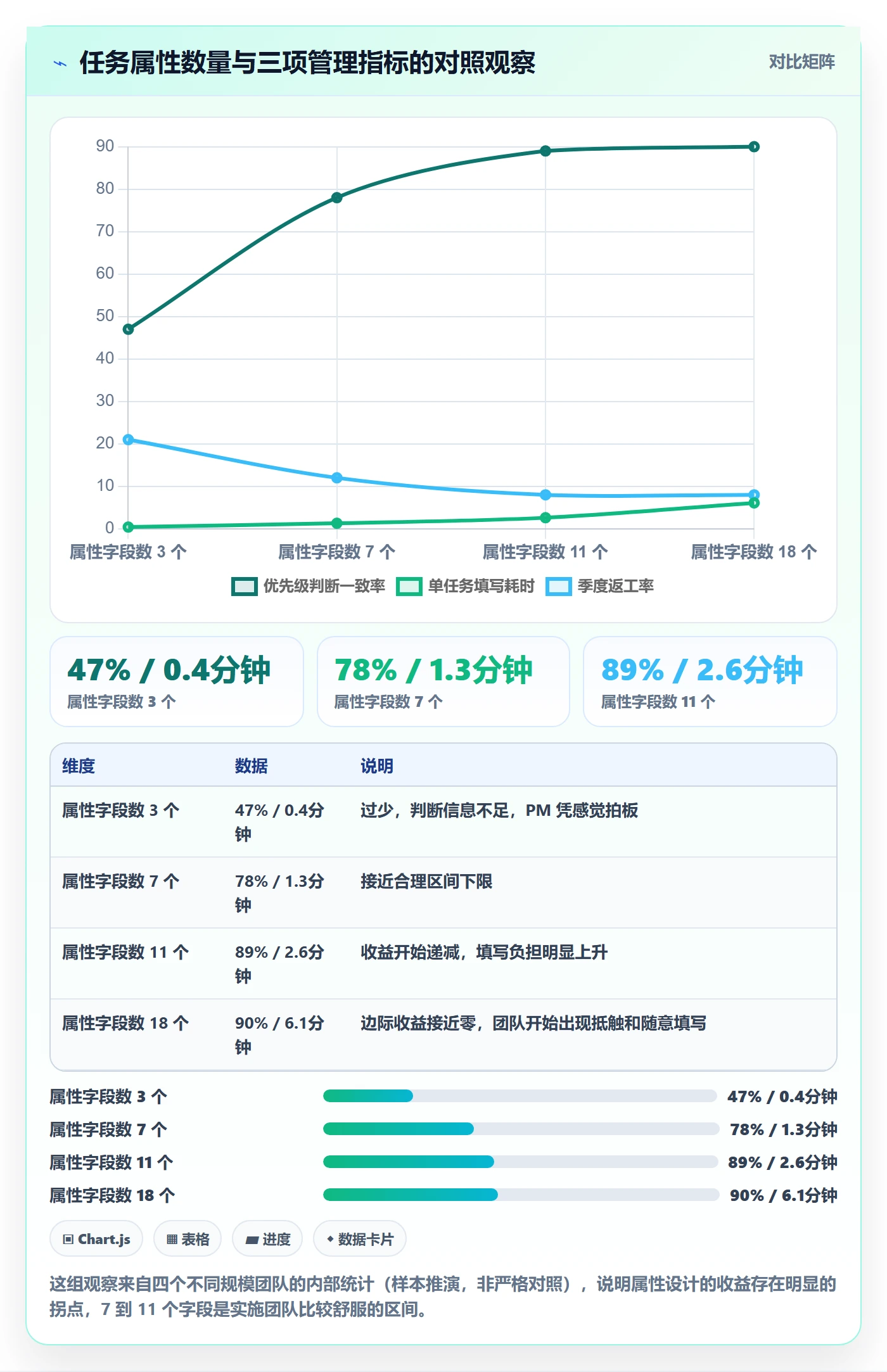The width and height of the screenshot is (887, 1372).
Task: Click the light green point above 属性字段数 18 个
Action: [754, 503]
